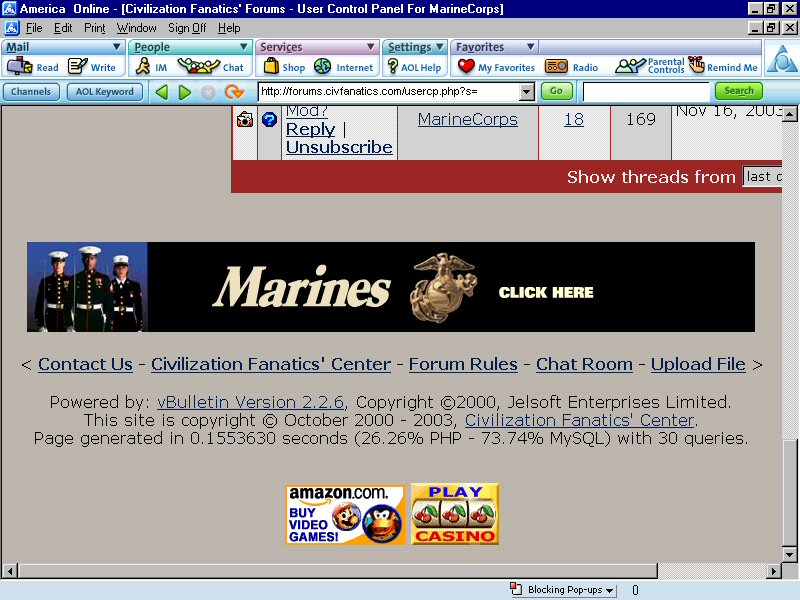Click the camera thread icon in table
The image size is (800, 600).
tap(245, 119)
